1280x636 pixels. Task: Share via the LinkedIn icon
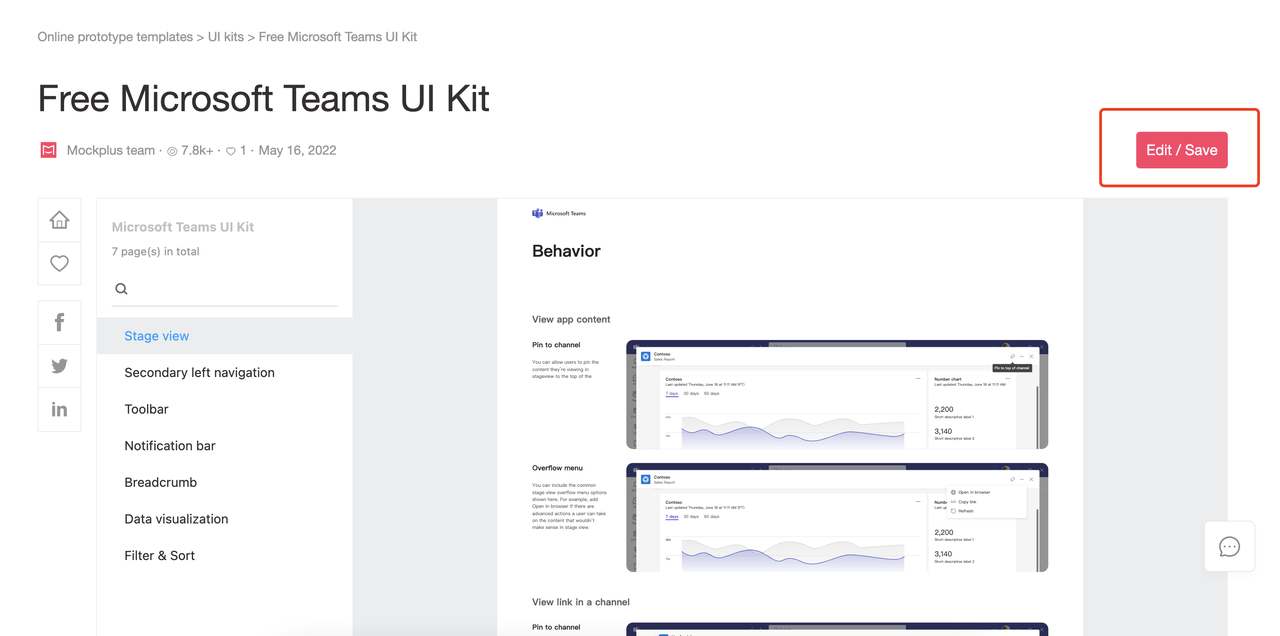tap(59, 409)
